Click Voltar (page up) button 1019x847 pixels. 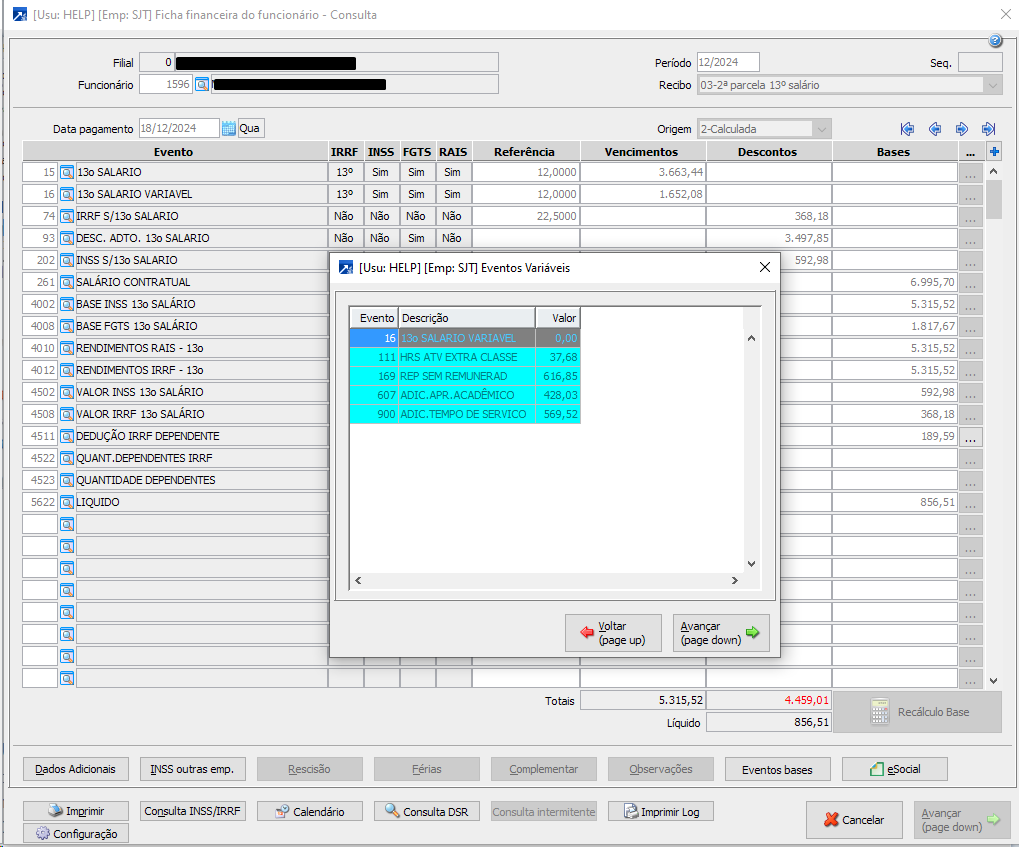[613, 632]
